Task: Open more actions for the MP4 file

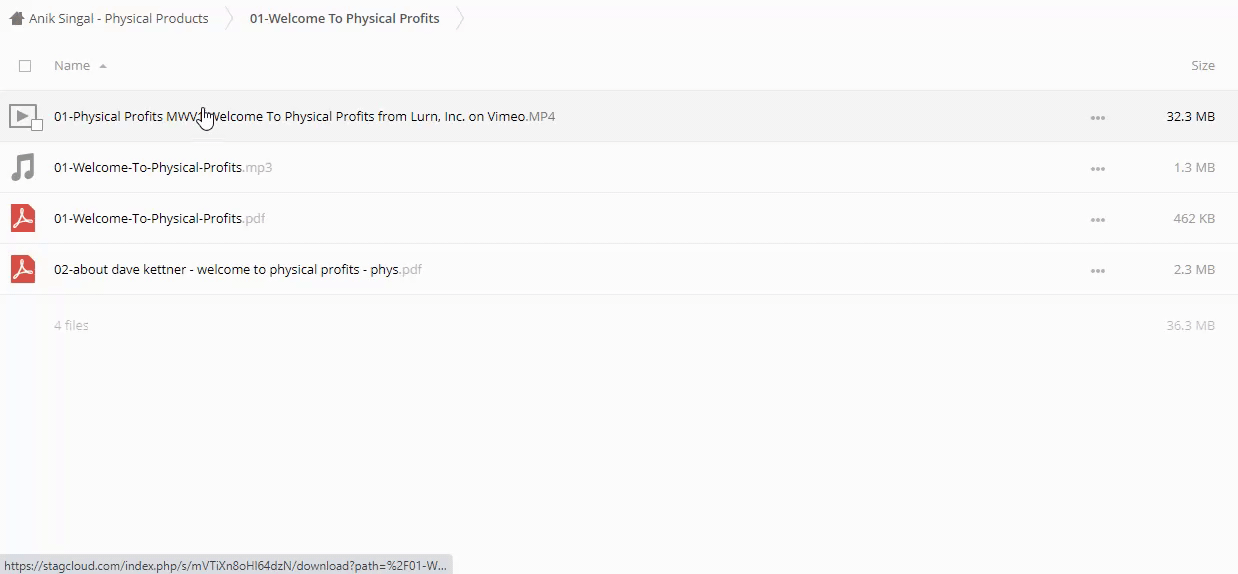Action: point(1097,117)
